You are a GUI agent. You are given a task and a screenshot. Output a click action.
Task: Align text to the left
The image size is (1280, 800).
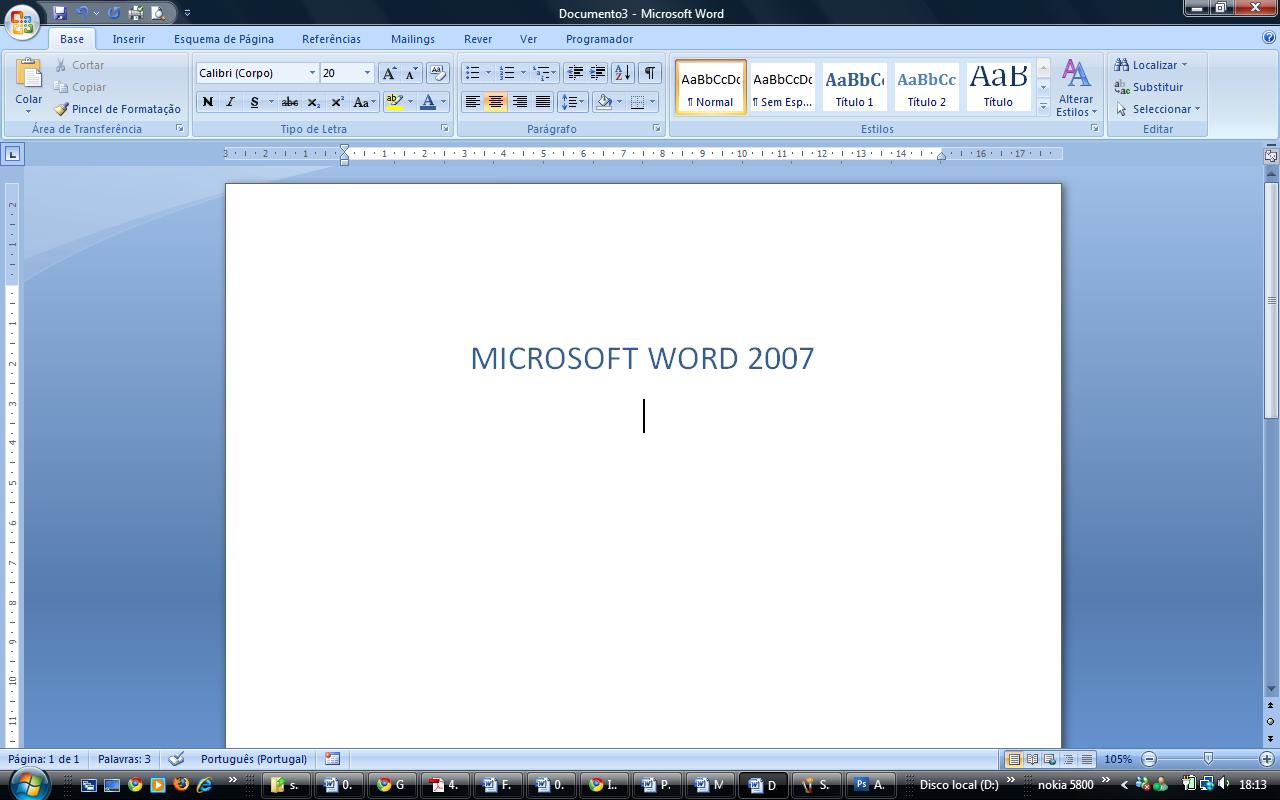click(x=473, y=102)
